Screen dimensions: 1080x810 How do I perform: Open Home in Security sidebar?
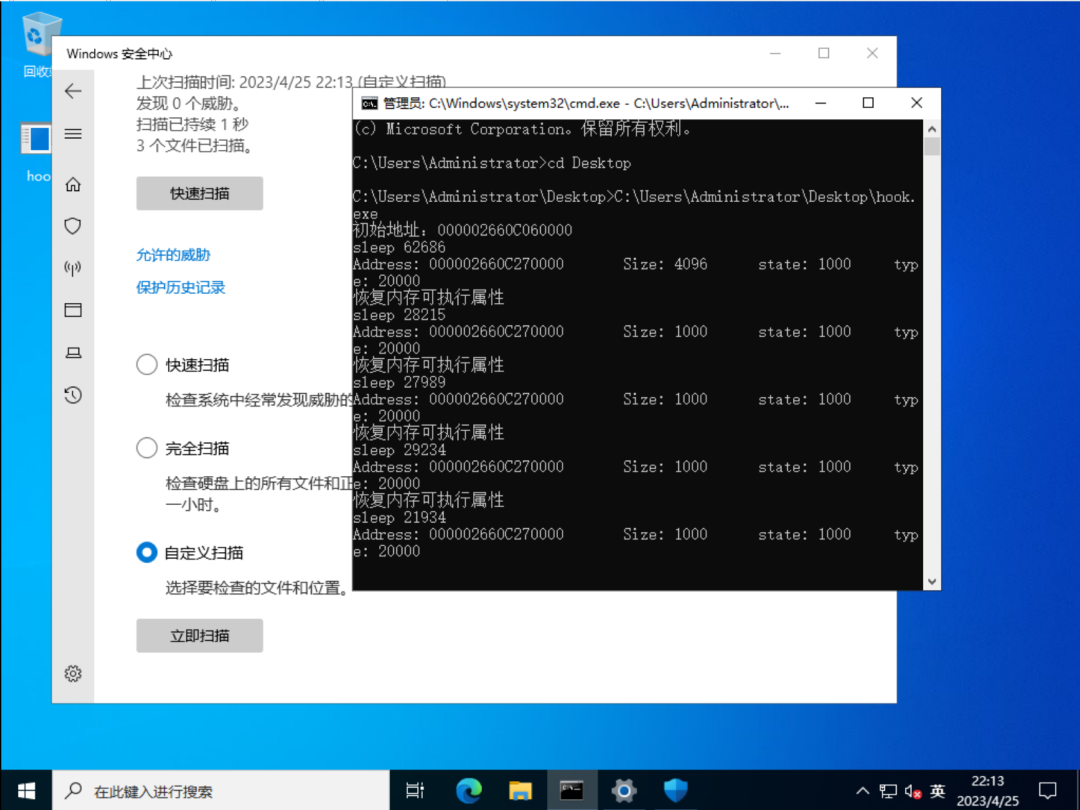click(73, 184)
